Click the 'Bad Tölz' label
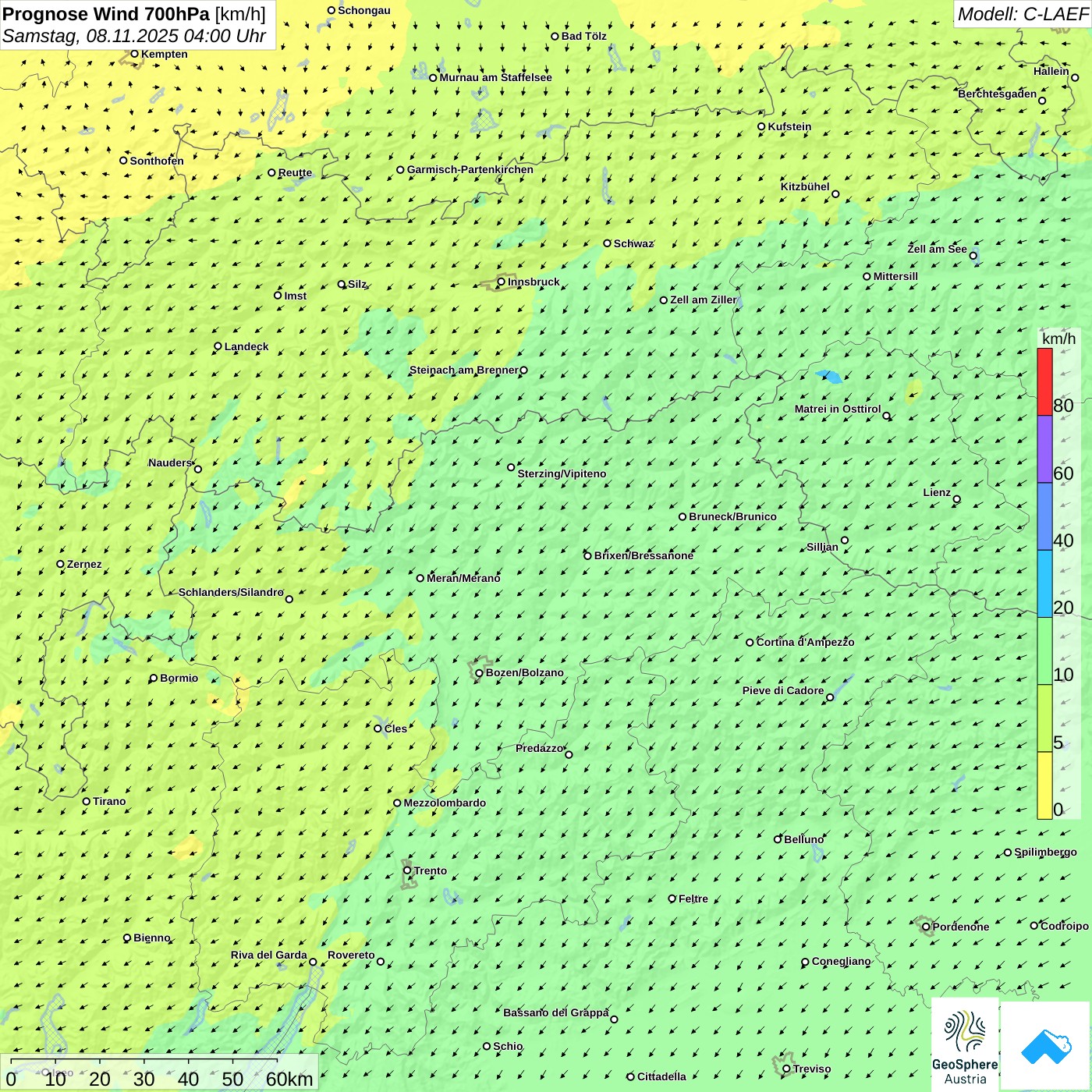 pos(584,36)
